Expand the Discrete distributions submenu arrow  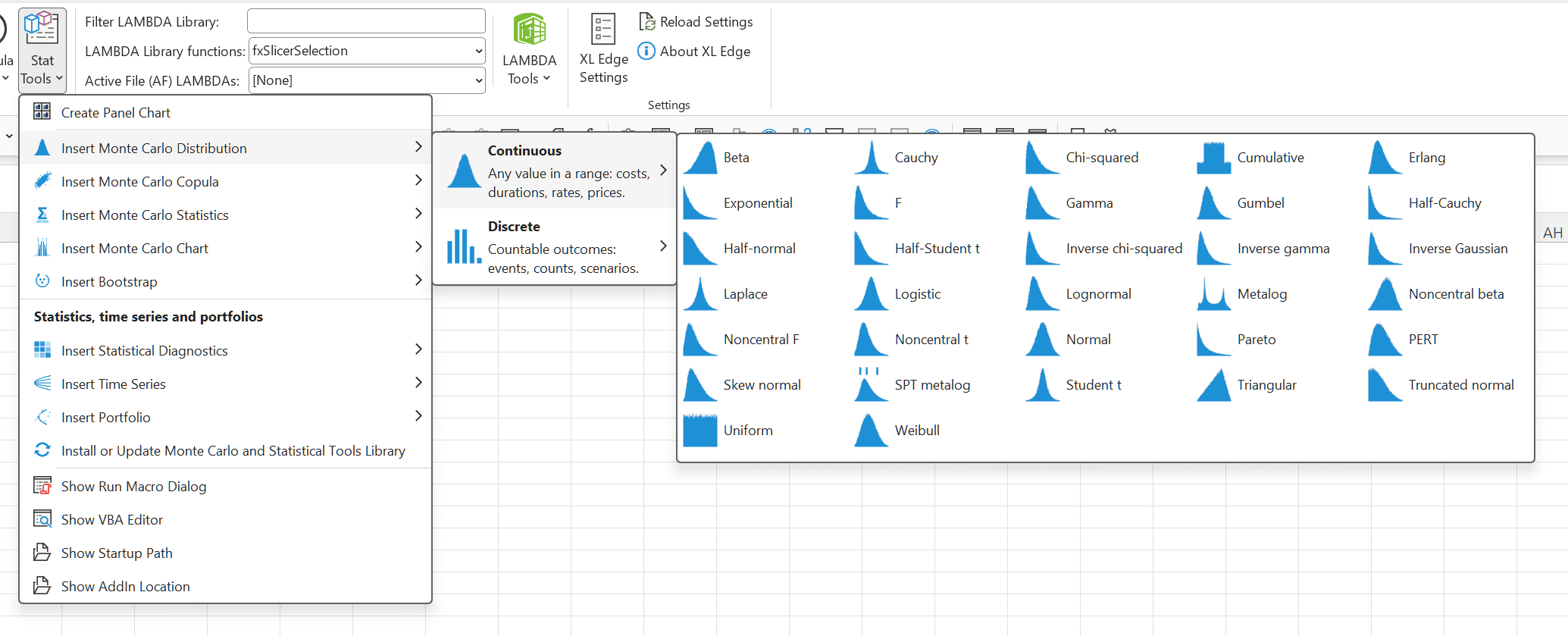click(663, 246)
